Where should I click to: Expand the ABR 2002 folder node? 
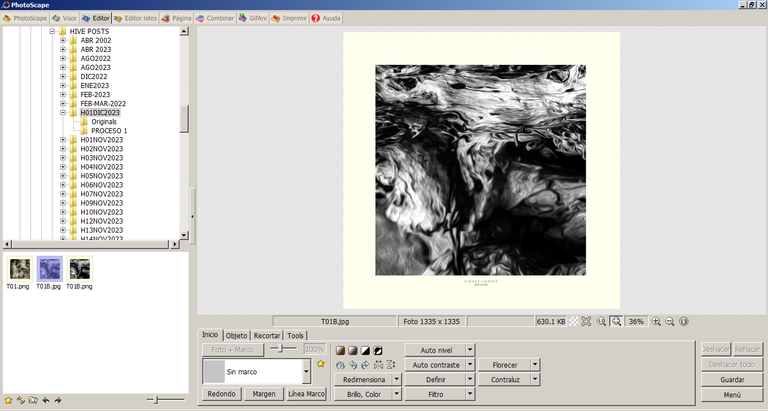tap(63, 40)
